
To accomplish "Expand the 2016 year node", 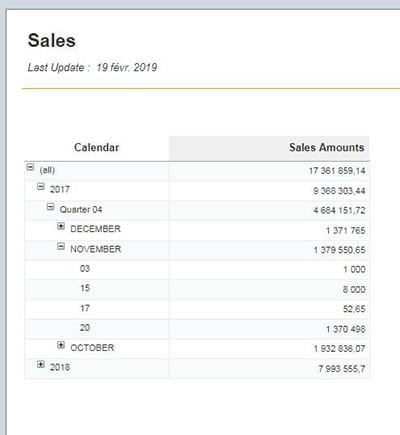I will coord(41,364).
